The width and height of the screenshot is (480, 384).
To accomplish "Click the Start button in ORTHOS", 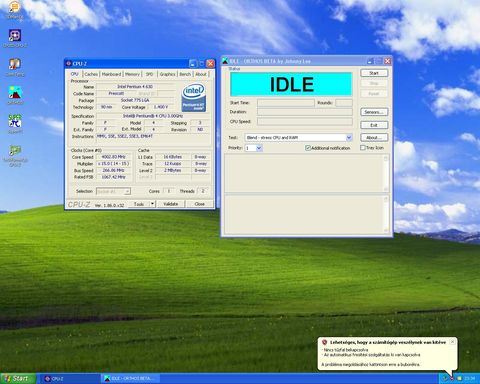I will pos(374,73).
